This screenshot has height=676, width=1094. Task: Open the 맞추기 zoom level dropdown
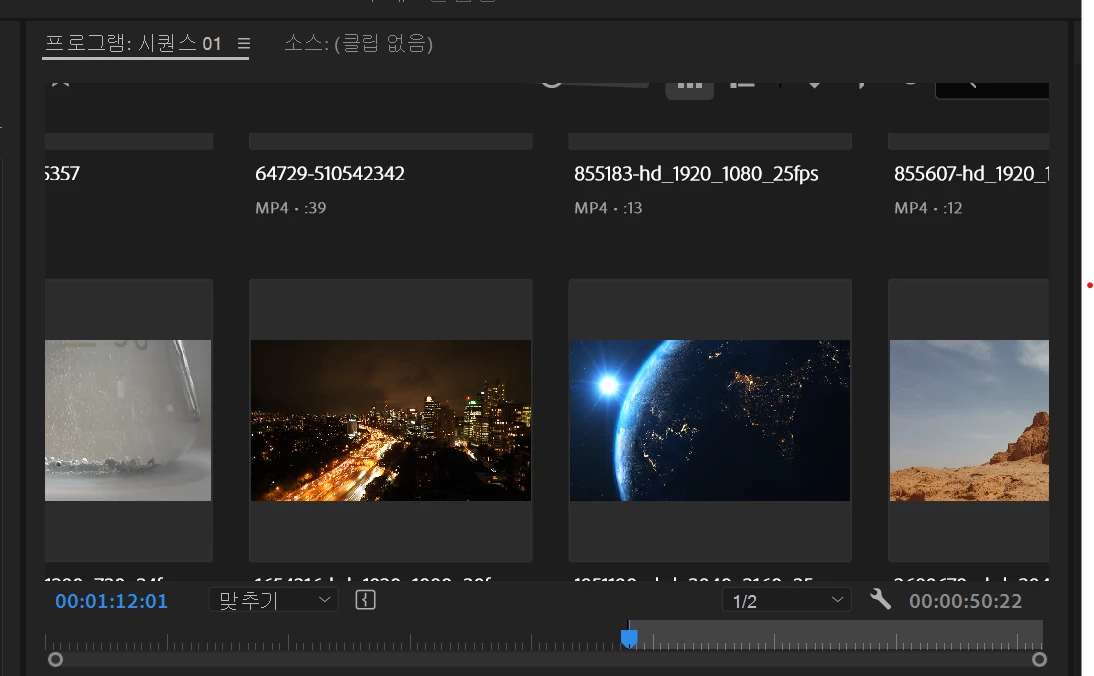click(x=274, y=600)
